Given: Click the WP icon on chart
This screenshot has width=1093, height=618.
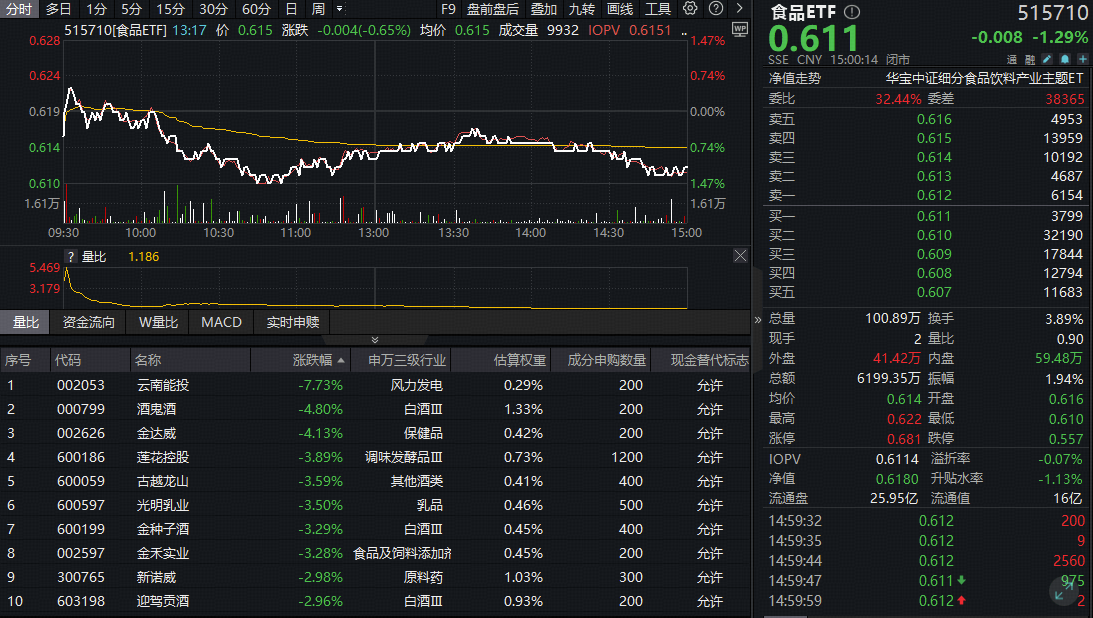Looking at the screenshot, I should [x=739, y=29].
